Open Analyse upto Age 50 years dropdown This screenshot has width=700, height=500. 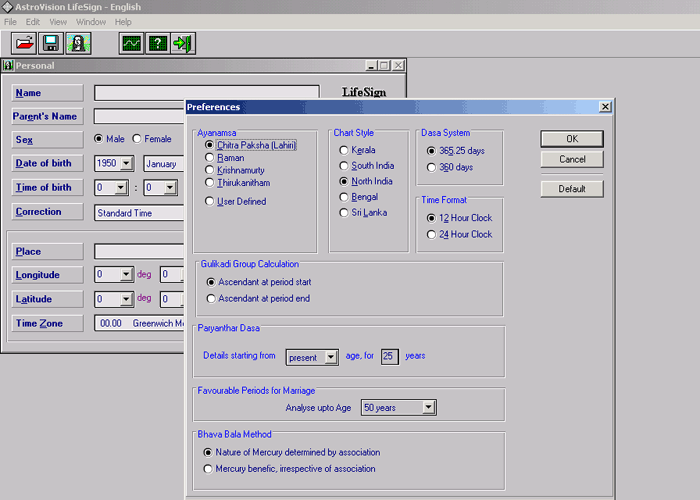coord(429,407)
